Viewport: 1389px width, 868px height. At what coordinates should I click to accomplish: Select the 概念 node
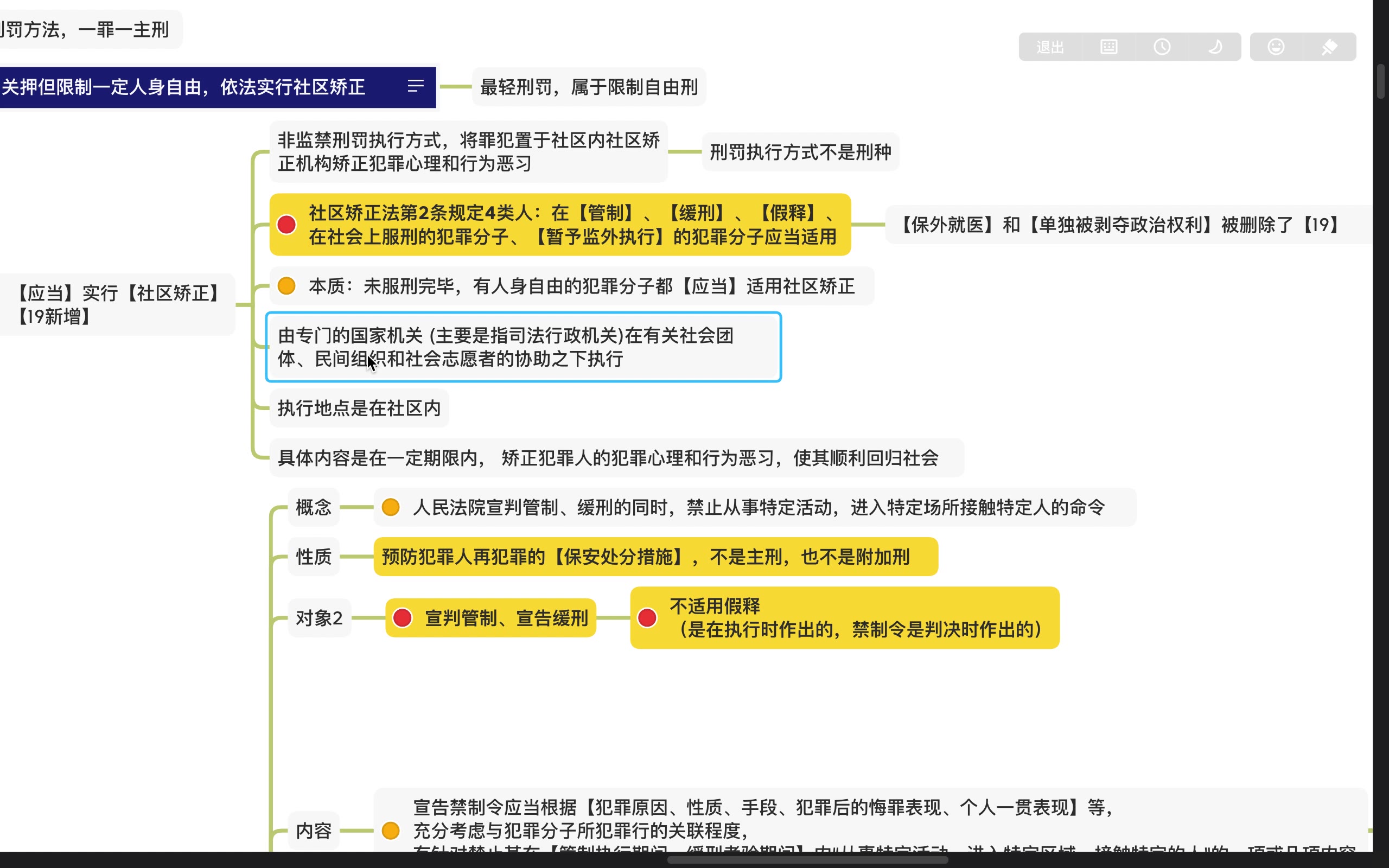314,507
